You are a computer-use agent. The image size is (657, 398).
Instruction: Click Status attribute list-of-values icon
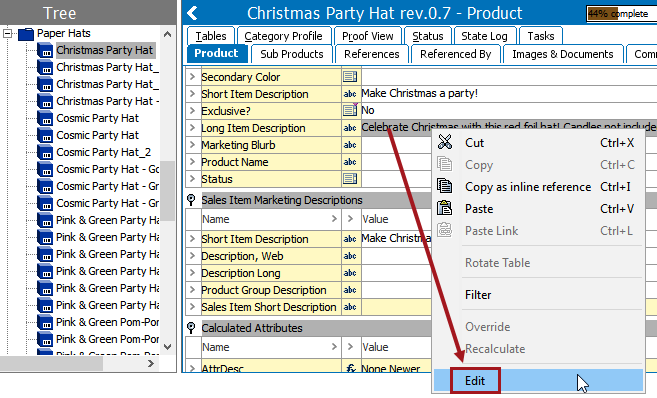tap(350, 179)
